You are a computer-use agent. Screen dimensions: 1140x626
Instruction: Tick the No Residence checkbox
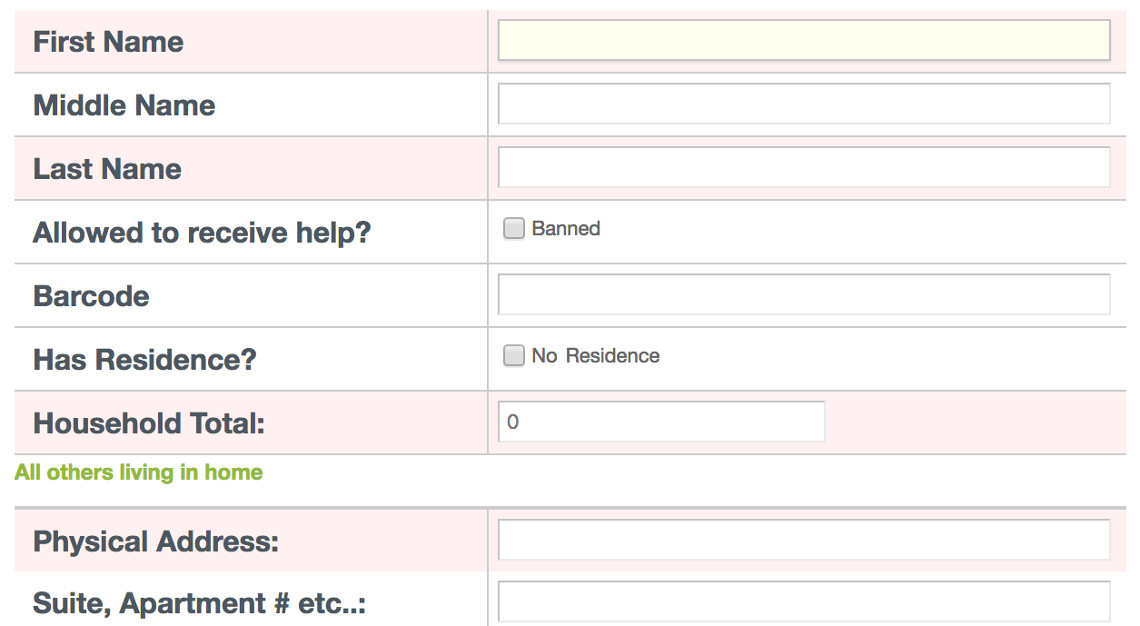[x=513, y=356]
